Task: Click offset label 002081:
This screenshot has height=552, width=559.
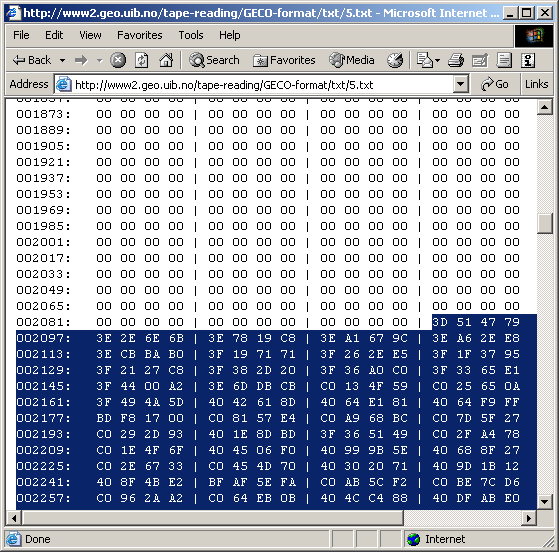Action: pyautogui.click(x=43, y=322)
